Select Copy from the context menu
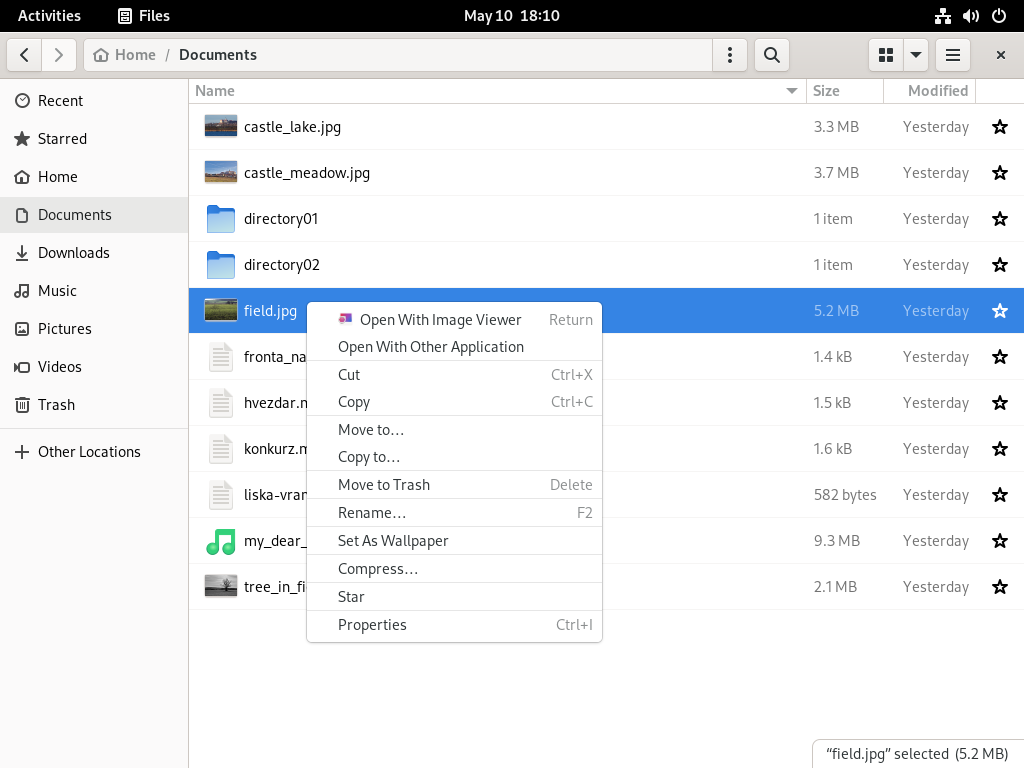 click(455, 402)
